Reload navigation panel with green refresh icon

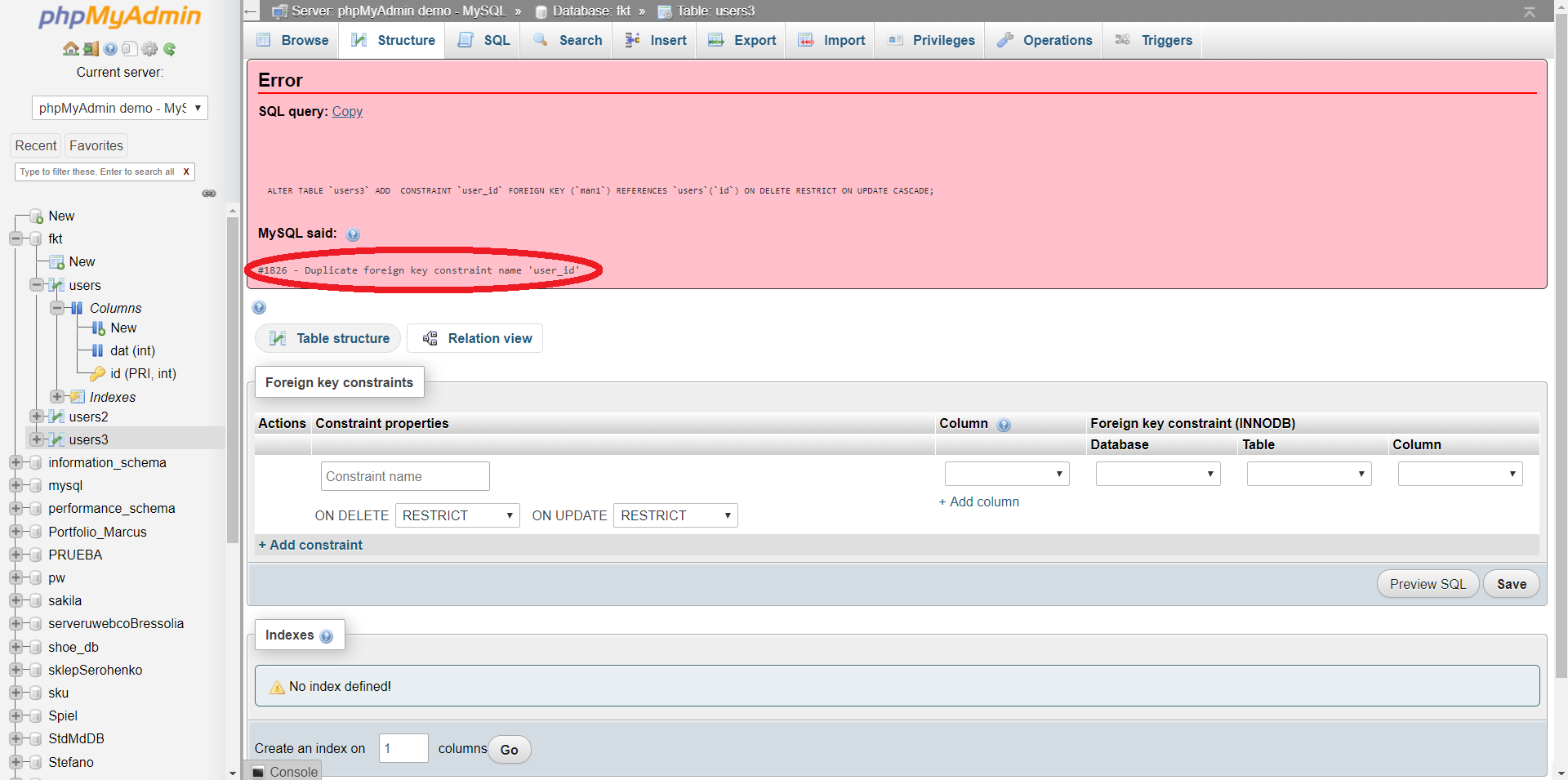pos(169,49)
